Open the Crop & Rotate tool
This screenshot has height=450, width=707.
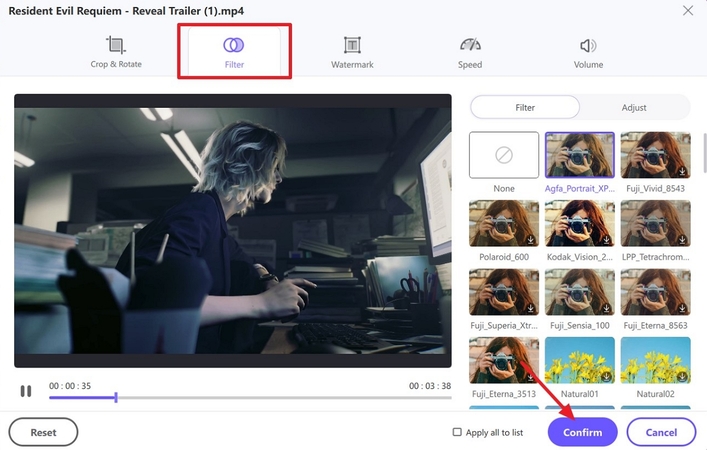[116, 52]
